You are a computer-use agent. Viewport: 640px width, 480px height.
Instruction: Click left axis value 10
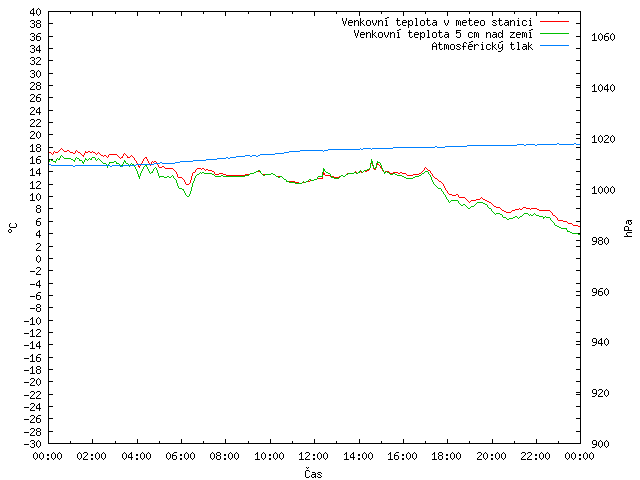pyautogui.click(x=36, y=197)
